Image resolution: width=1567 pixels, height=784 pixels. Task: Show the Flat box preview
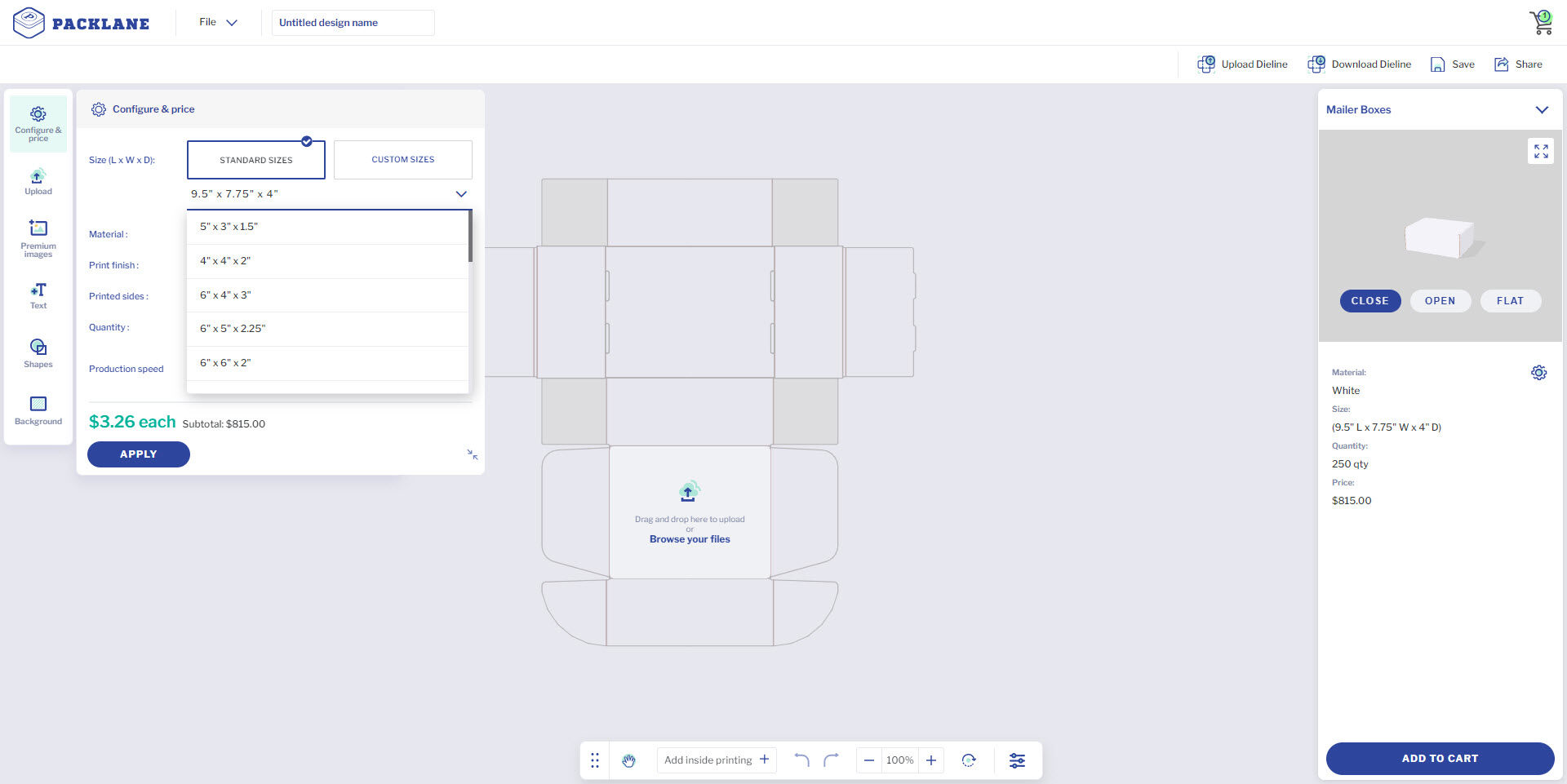(x=1509, y=301)
